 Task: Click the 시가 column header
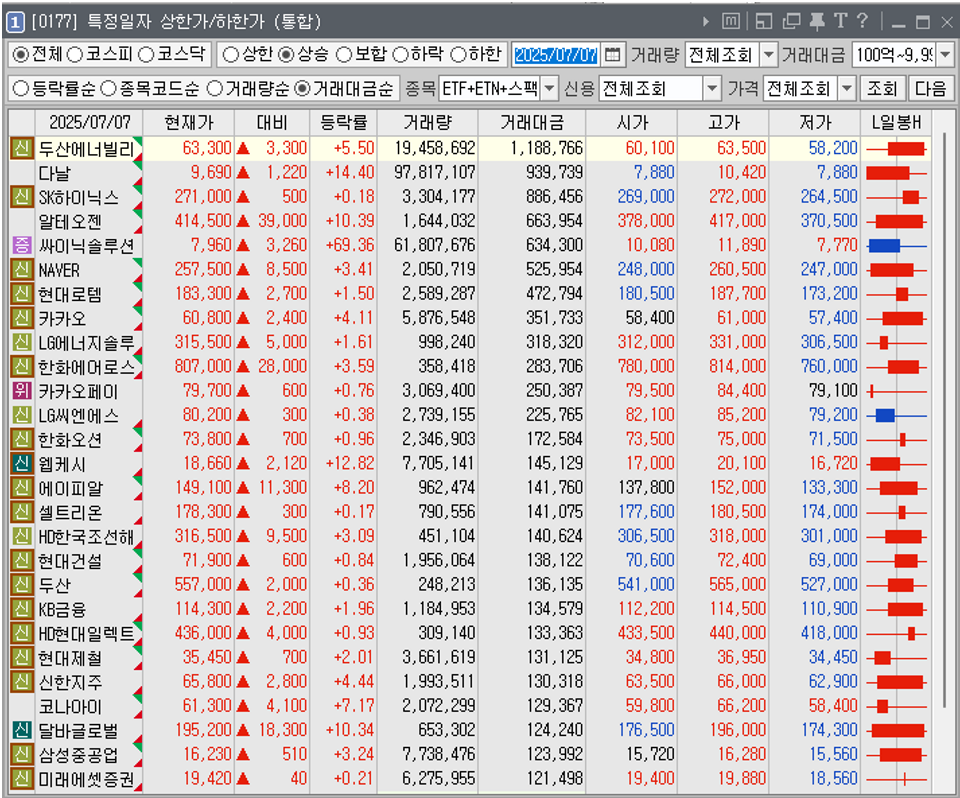coord(632,122)
